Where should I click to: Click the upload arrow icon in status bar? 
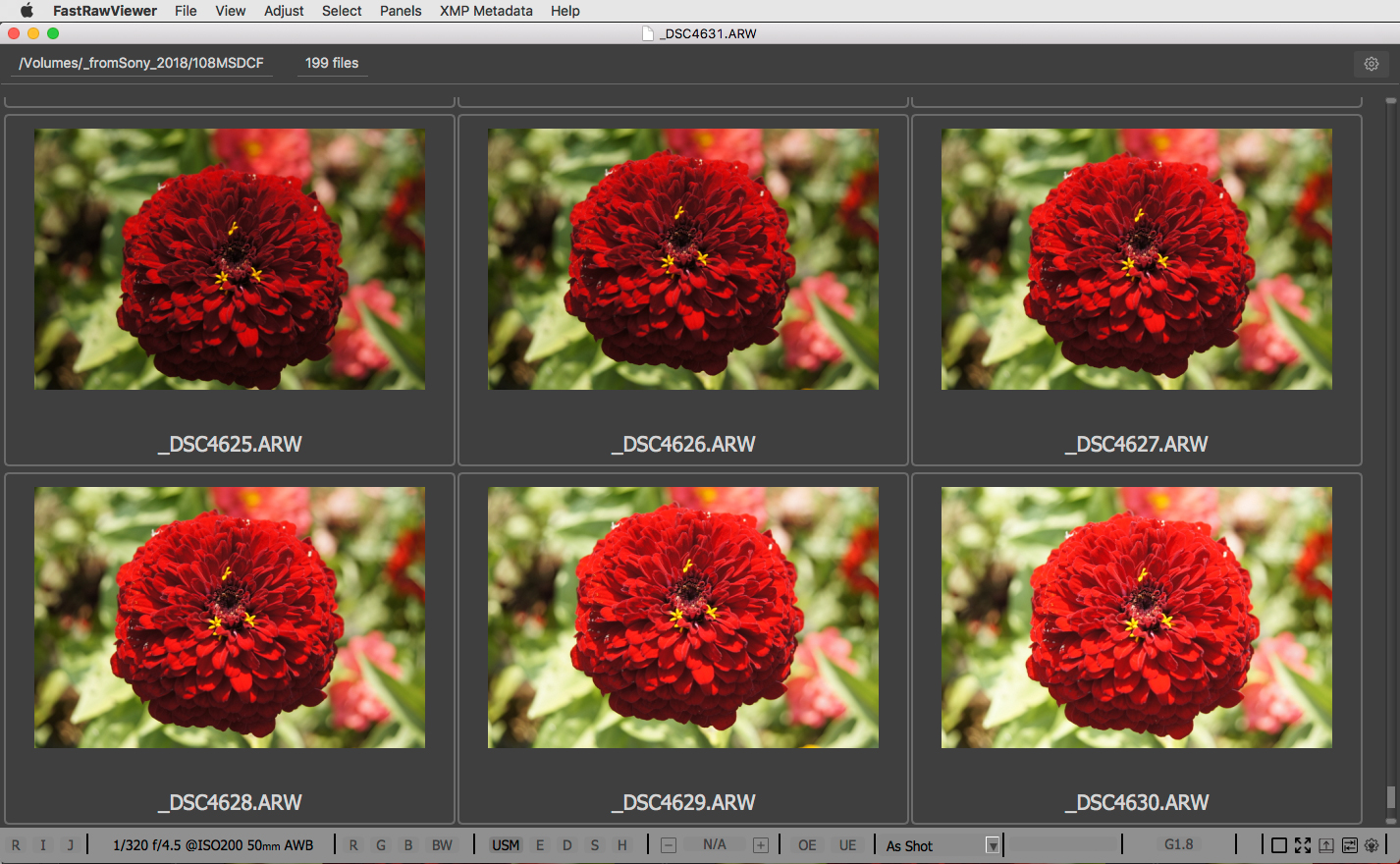coord(1325,845)
